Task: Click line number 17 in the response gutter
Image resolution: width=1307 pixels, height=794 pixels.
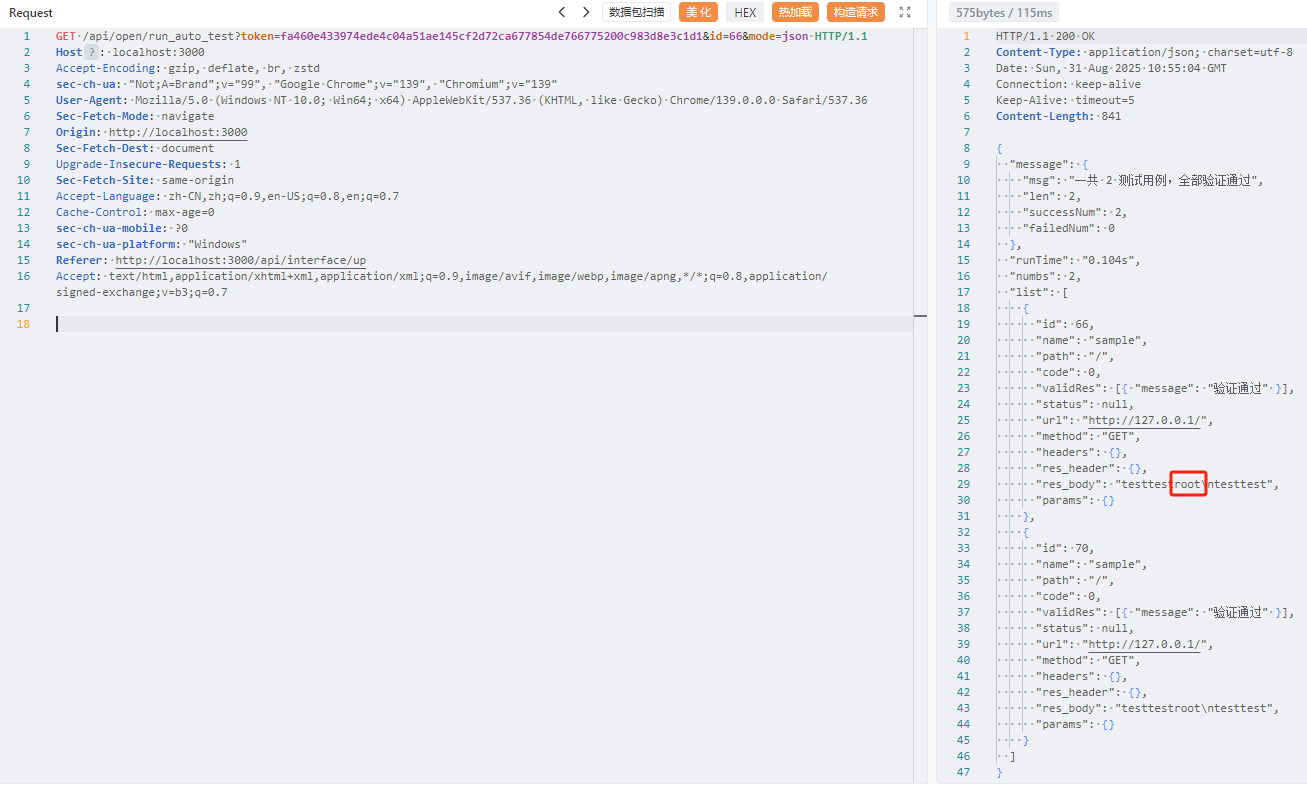Action: [x=964, y=292]
